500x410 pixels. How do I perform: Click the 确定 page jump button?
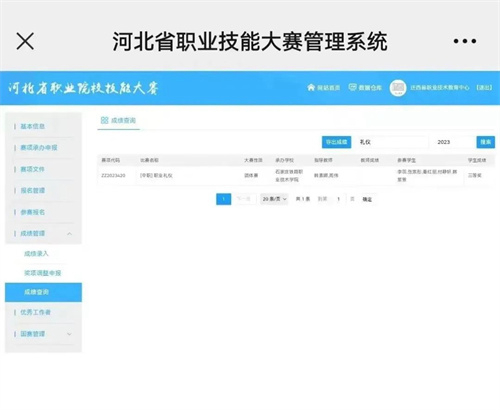tap(367, 199)
